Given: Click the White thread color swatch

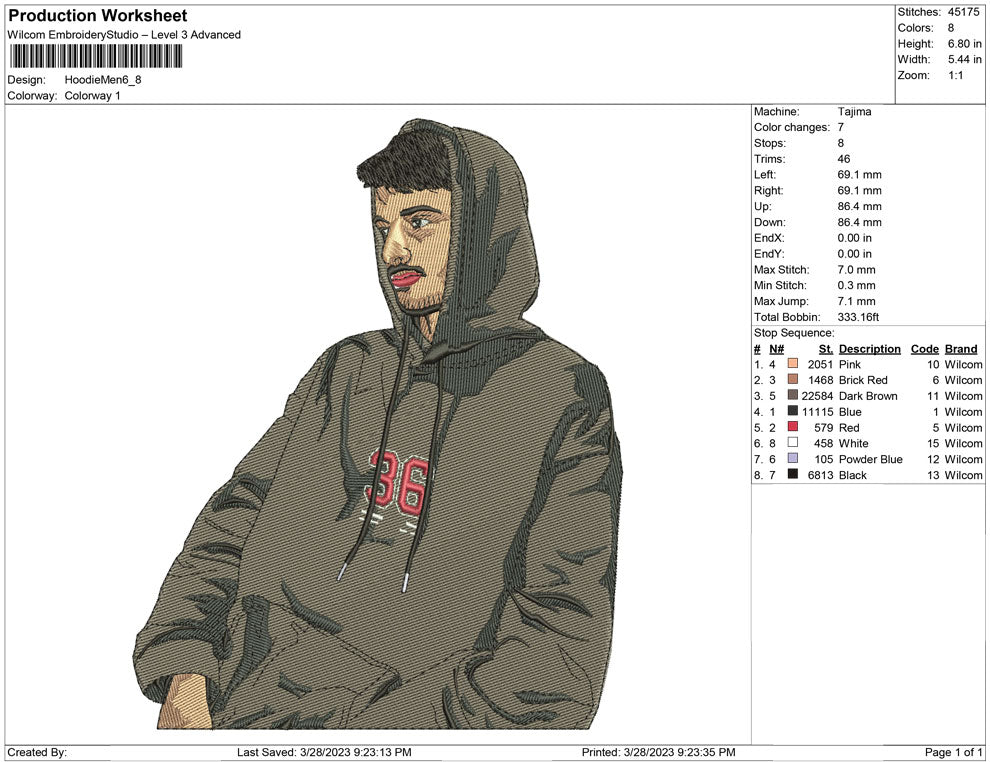Looking at the screenshot, I should pyautogui.click(x=793, y=443).
